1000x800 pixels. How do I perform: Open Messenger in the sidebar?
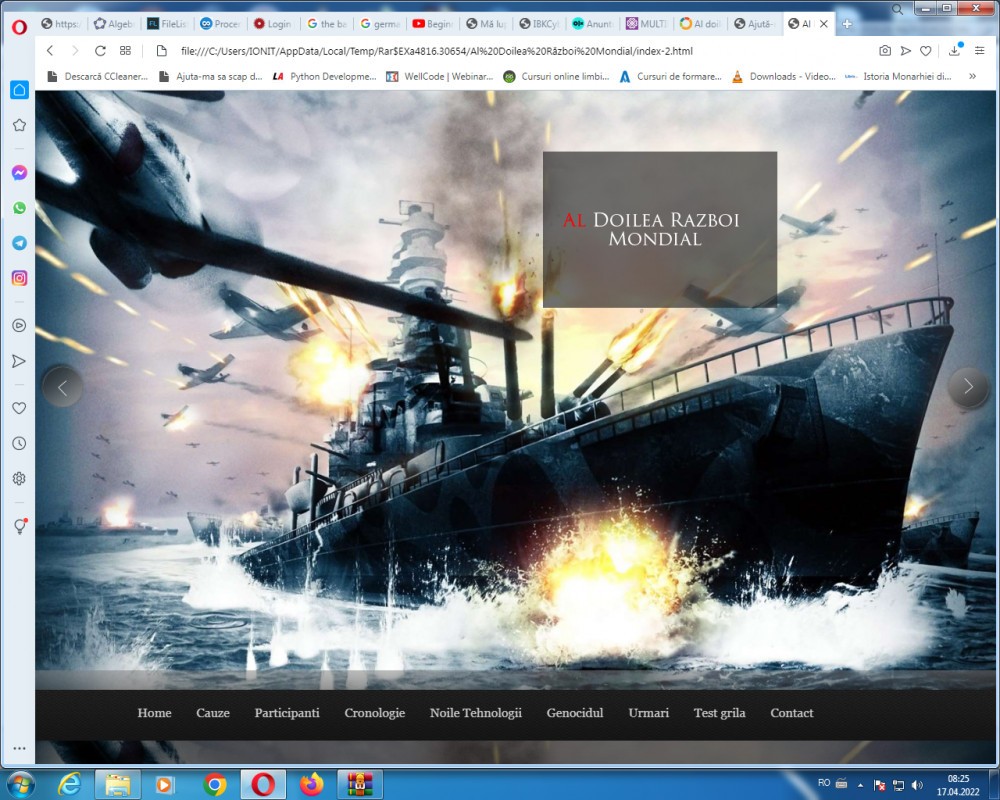(20, 173)
